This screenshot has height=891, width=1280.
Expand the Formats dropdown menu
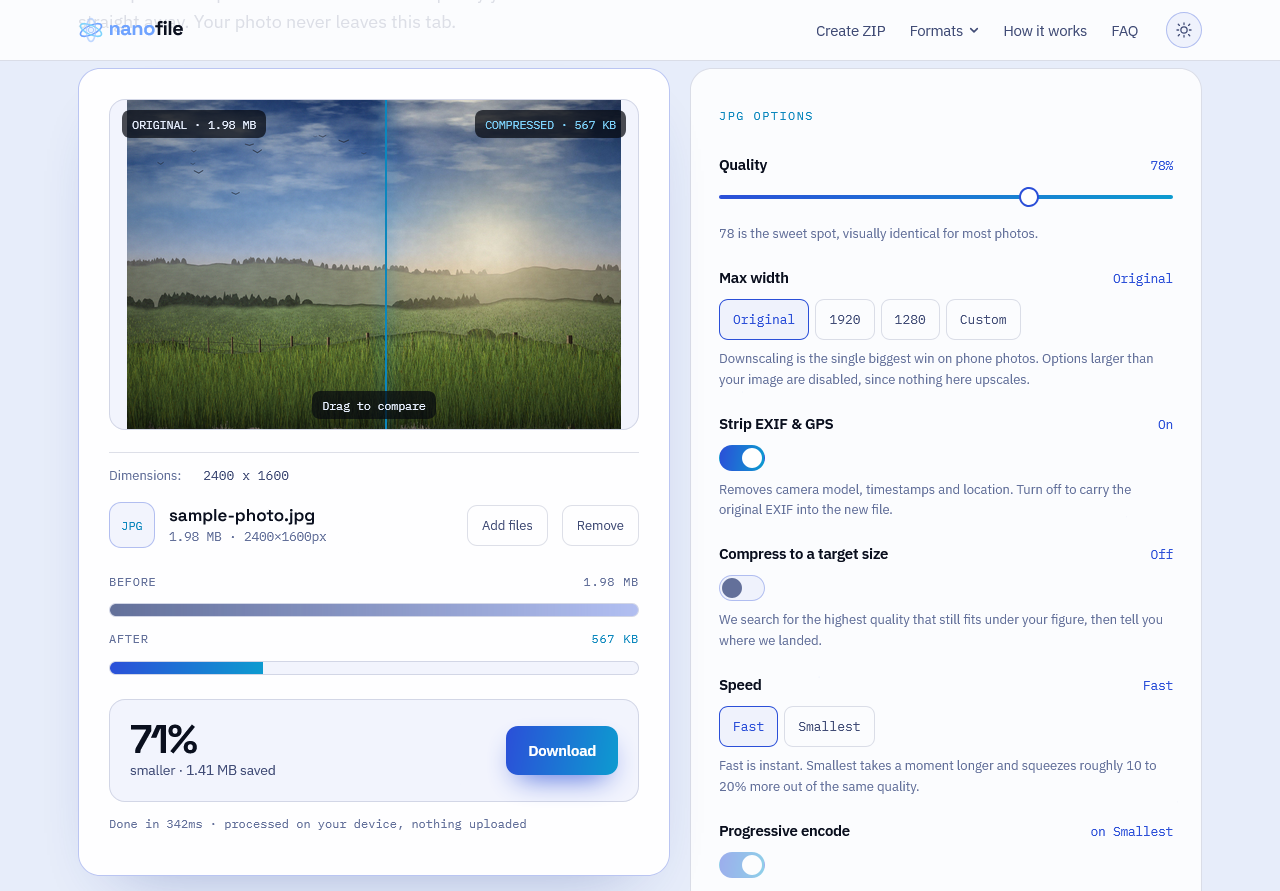(944, 31)
